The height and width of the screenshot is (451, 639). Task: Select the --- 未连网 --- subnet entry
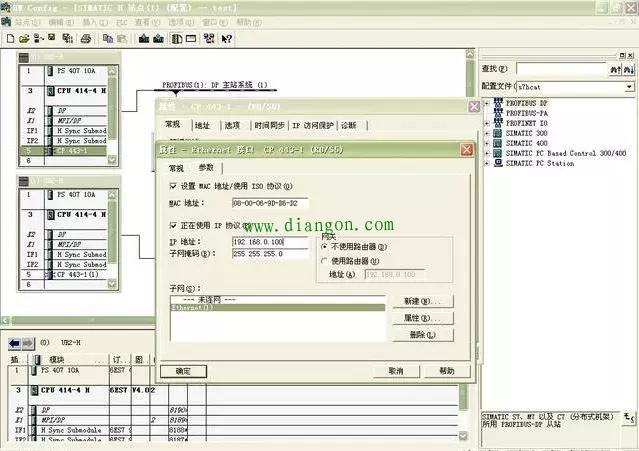coord(278,300)
